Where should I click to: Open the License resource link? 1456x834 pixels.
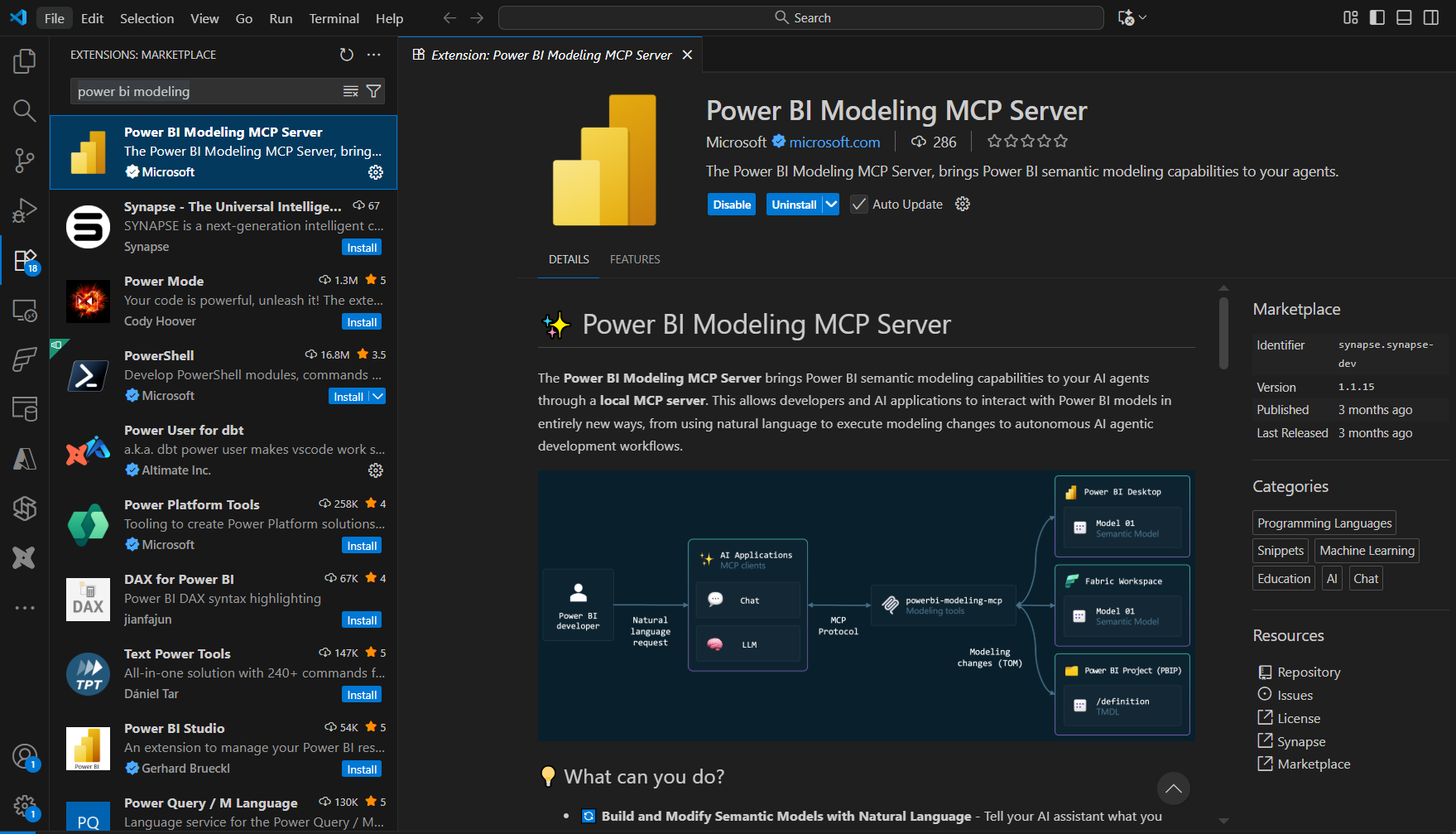(1299, 719)
